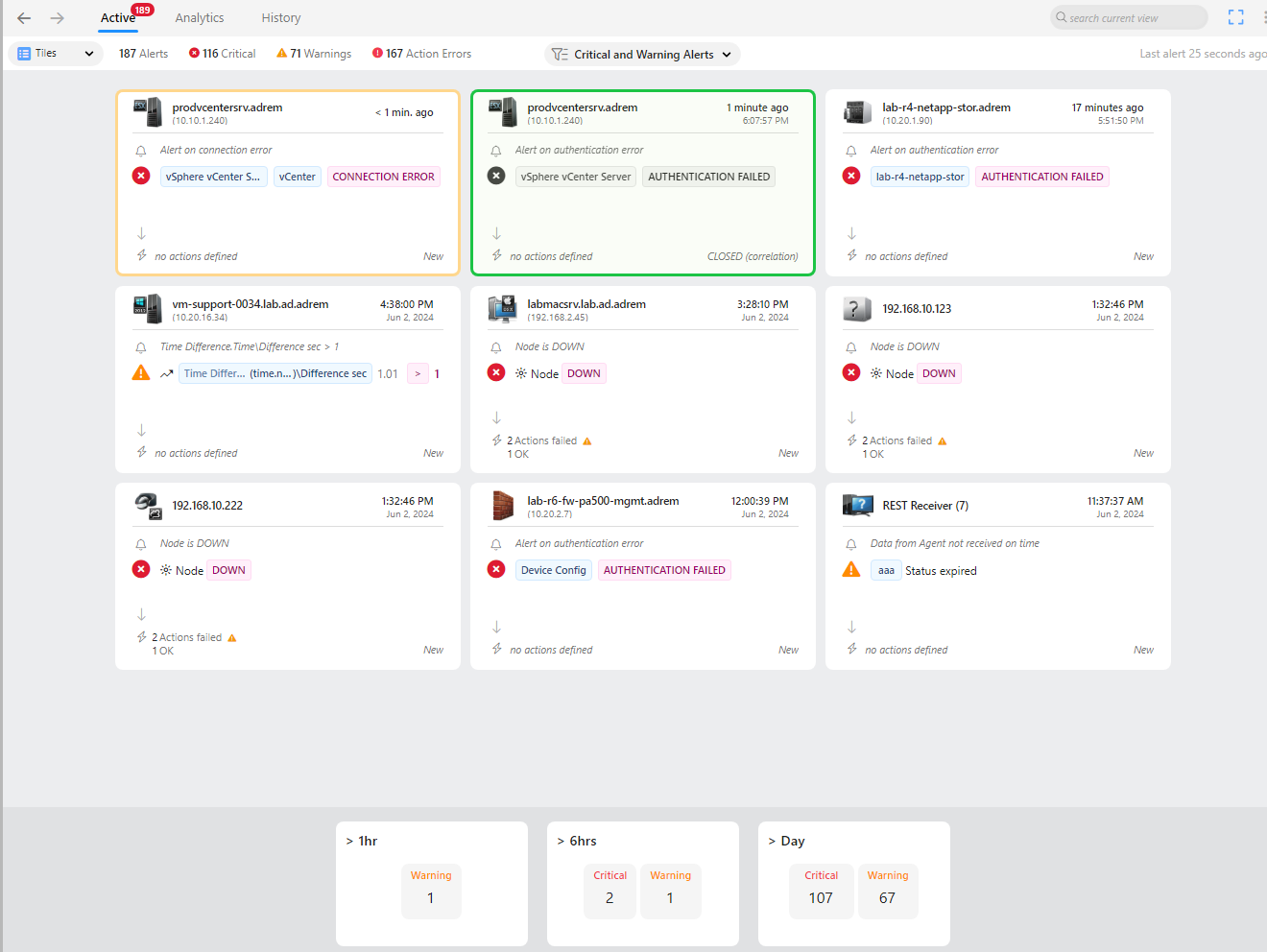Click the REST Receiver monitor icon

857,506
